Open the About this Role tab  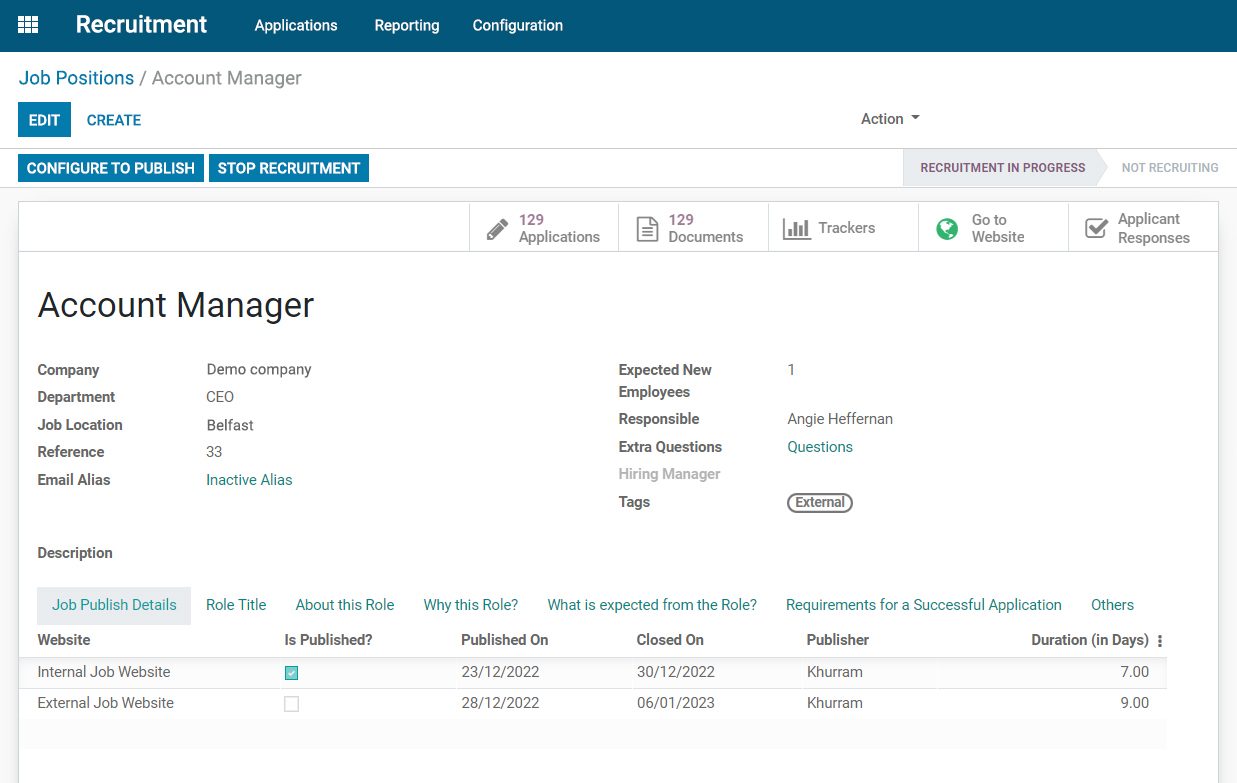coord(344,604)
